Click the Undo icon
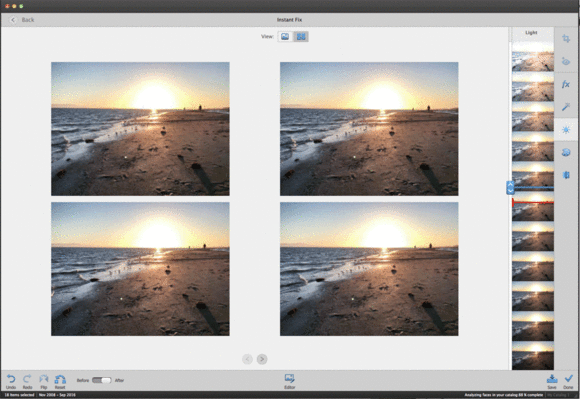 [11, 379]
